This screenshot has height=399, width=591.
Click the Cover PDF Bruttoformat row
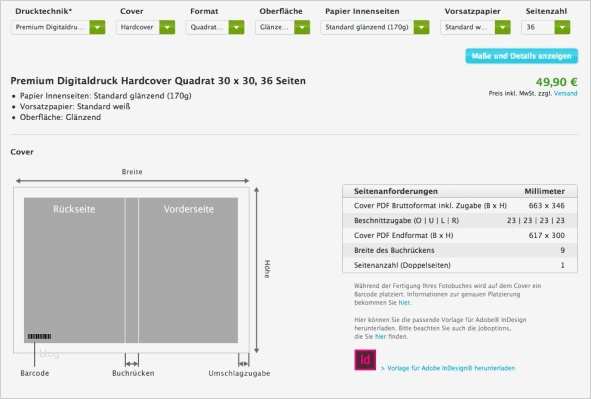point(460,206)
